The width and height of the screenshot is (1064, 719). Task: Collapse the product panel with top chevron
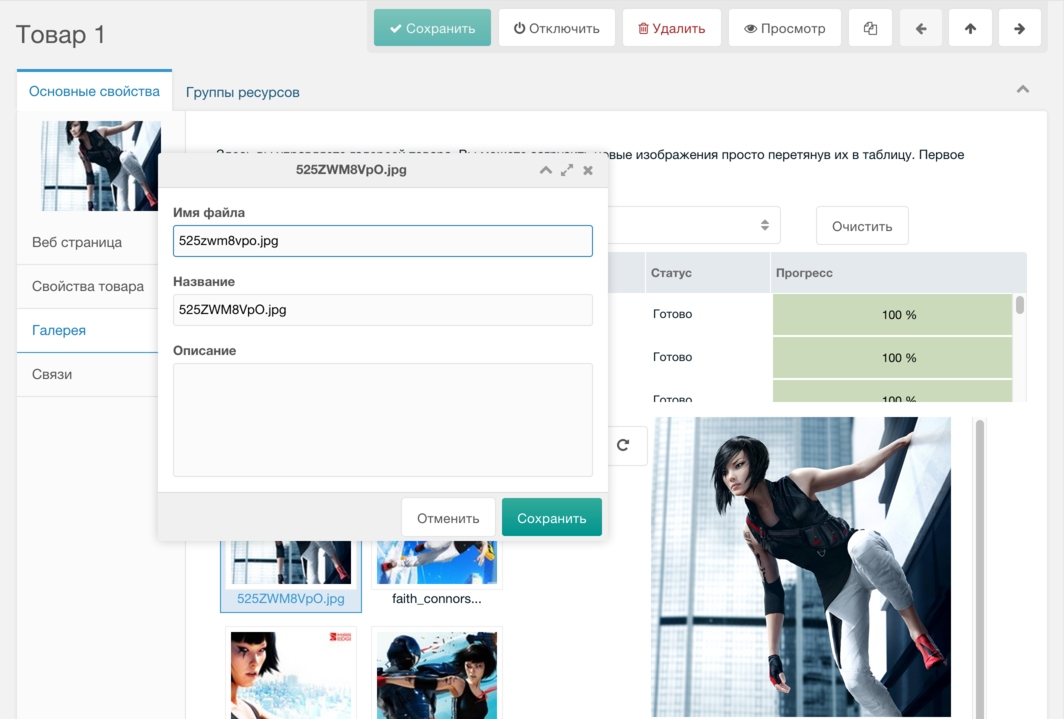click(1022, 90)
